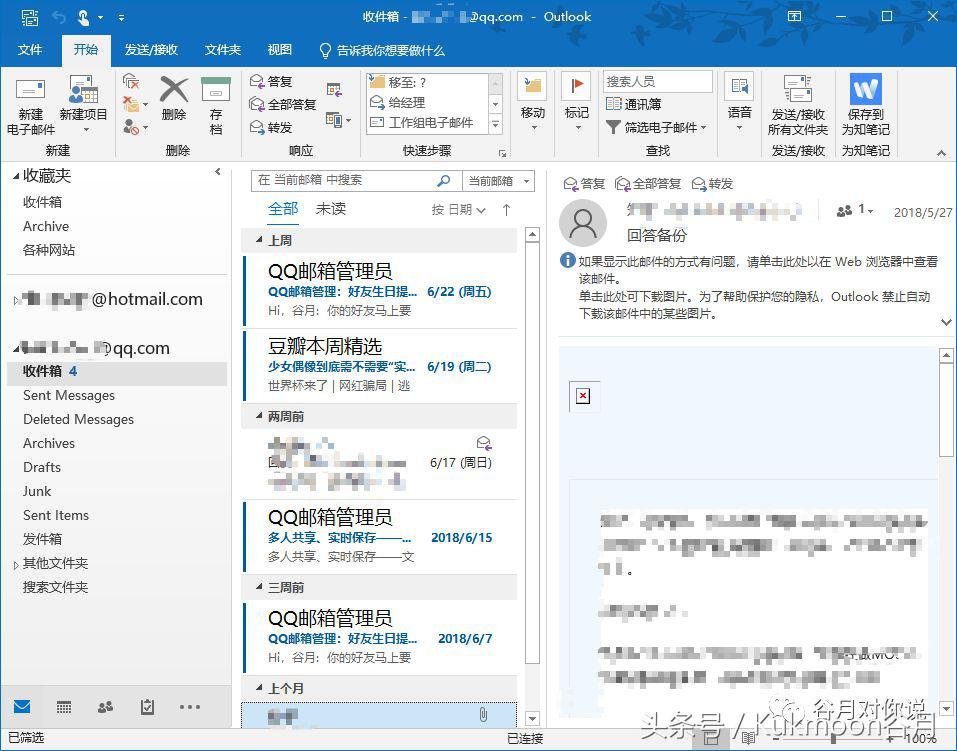
Task: Switch to the 视图 ribbon tab
Action: coord(278,50)
